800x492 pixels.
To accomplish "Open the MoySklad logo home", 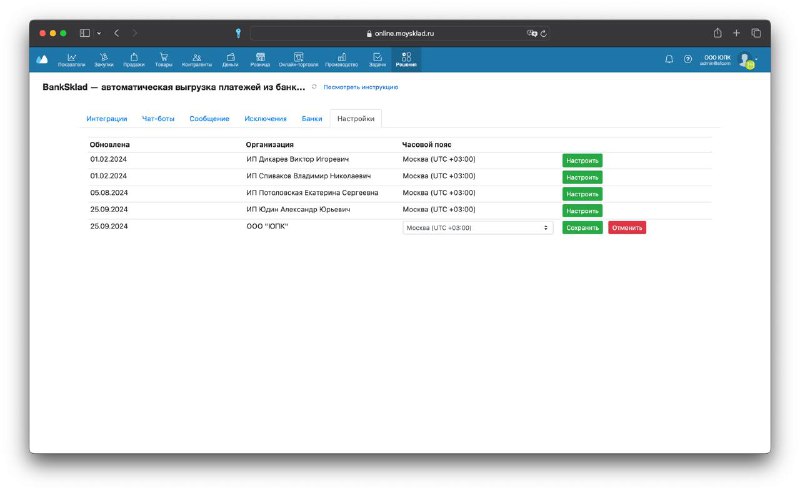I will coord(42,60).
